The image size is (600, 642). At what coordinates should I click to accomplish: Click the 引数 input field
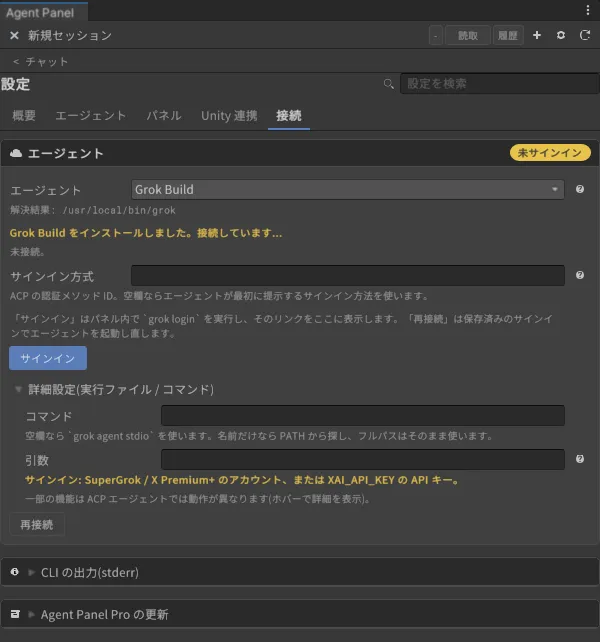pos(363,459)
